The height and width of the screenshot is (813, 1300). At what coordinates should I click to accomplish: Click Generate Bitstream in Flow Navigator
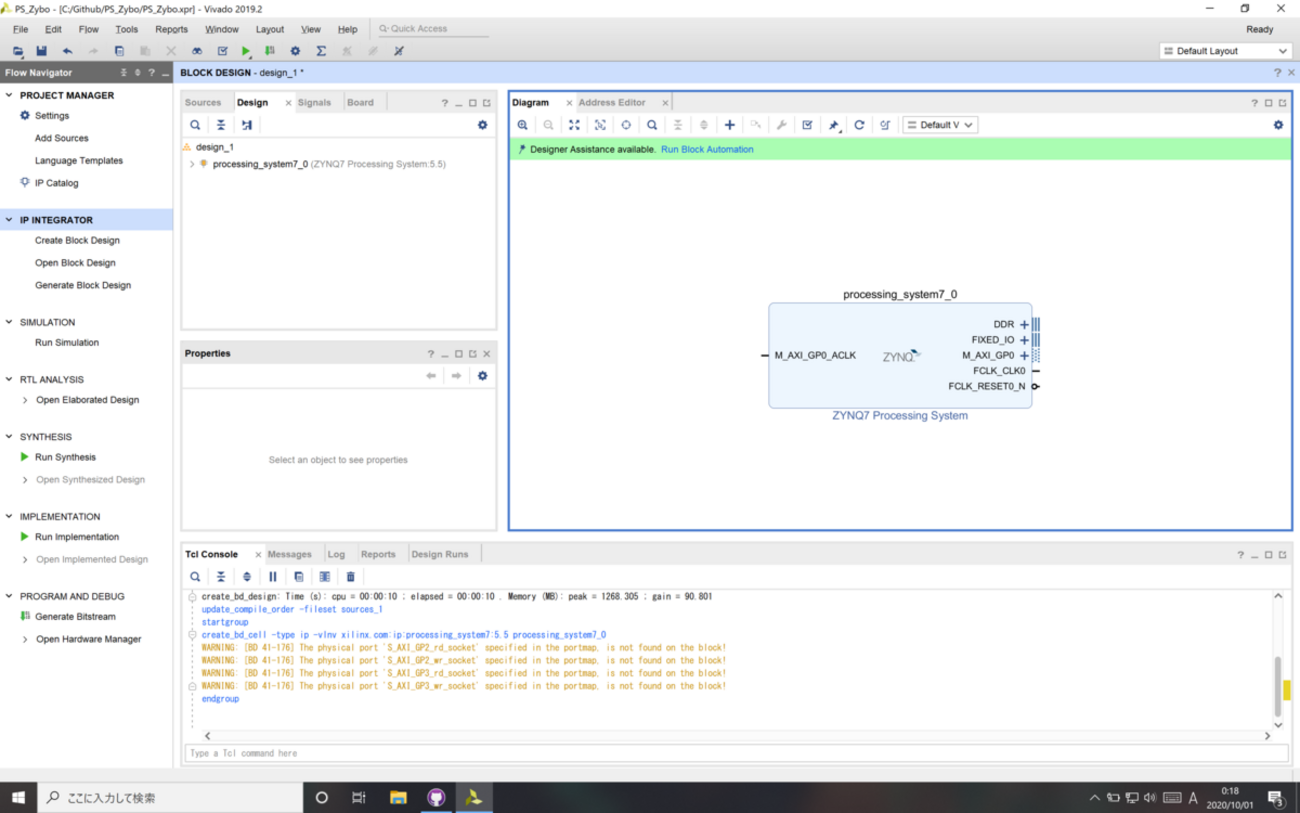pyautogui.click(x=75, y=617)
